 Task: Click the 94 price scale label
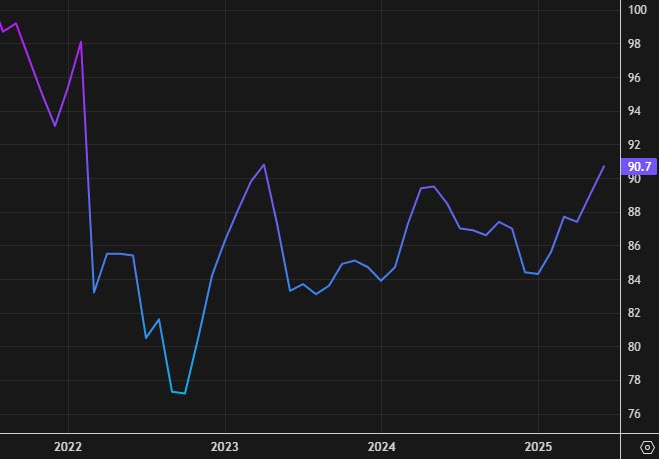click(636, 111)
